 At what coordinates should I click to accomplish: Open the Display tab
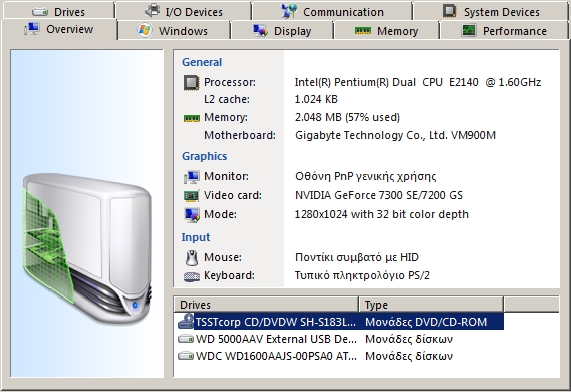tap(282, 31)
